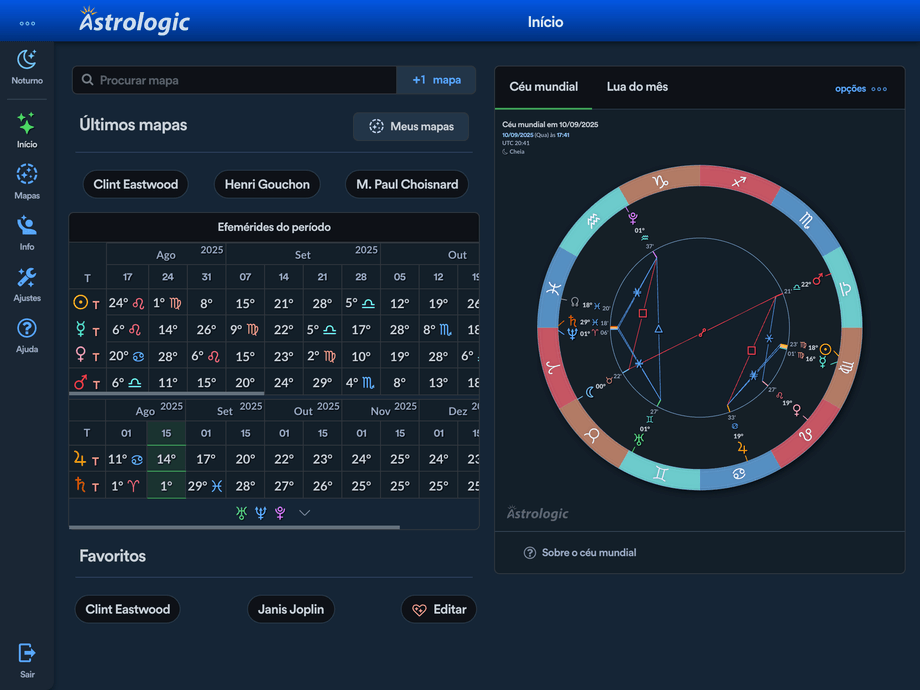This screenshot has width=920, height=690.
Task: Switch to the Céu mundial tab
Action: click(x=543, y=87)
